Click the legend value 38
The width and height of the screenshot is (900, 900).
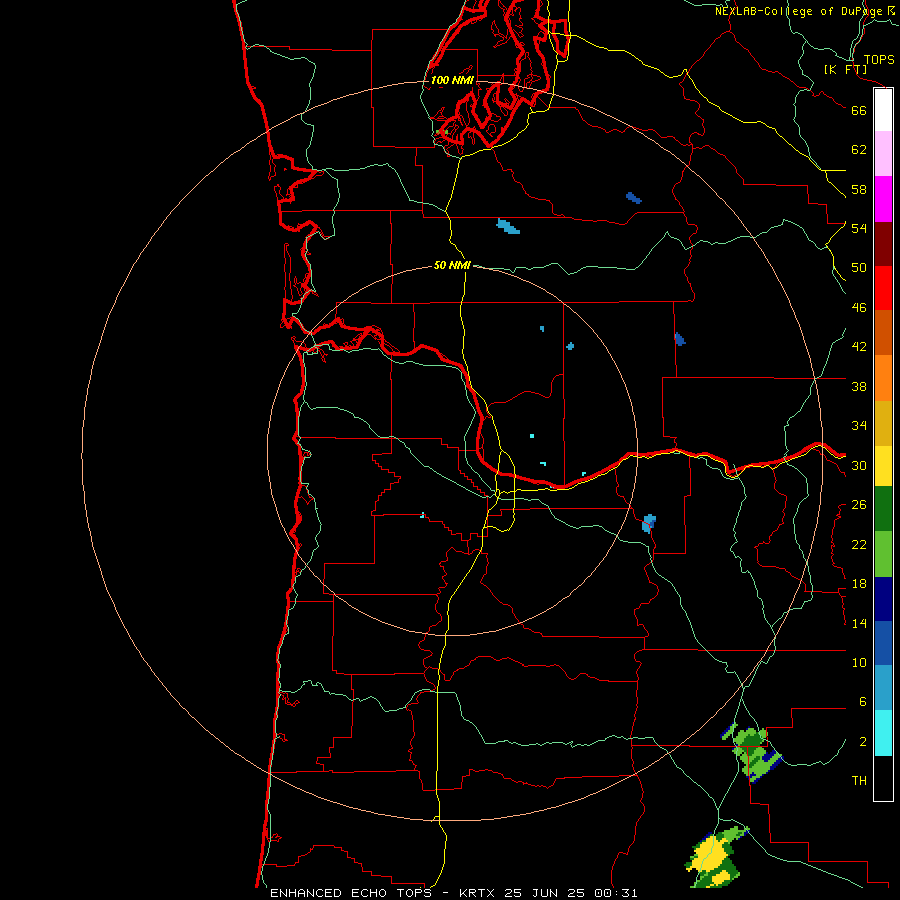859,386
